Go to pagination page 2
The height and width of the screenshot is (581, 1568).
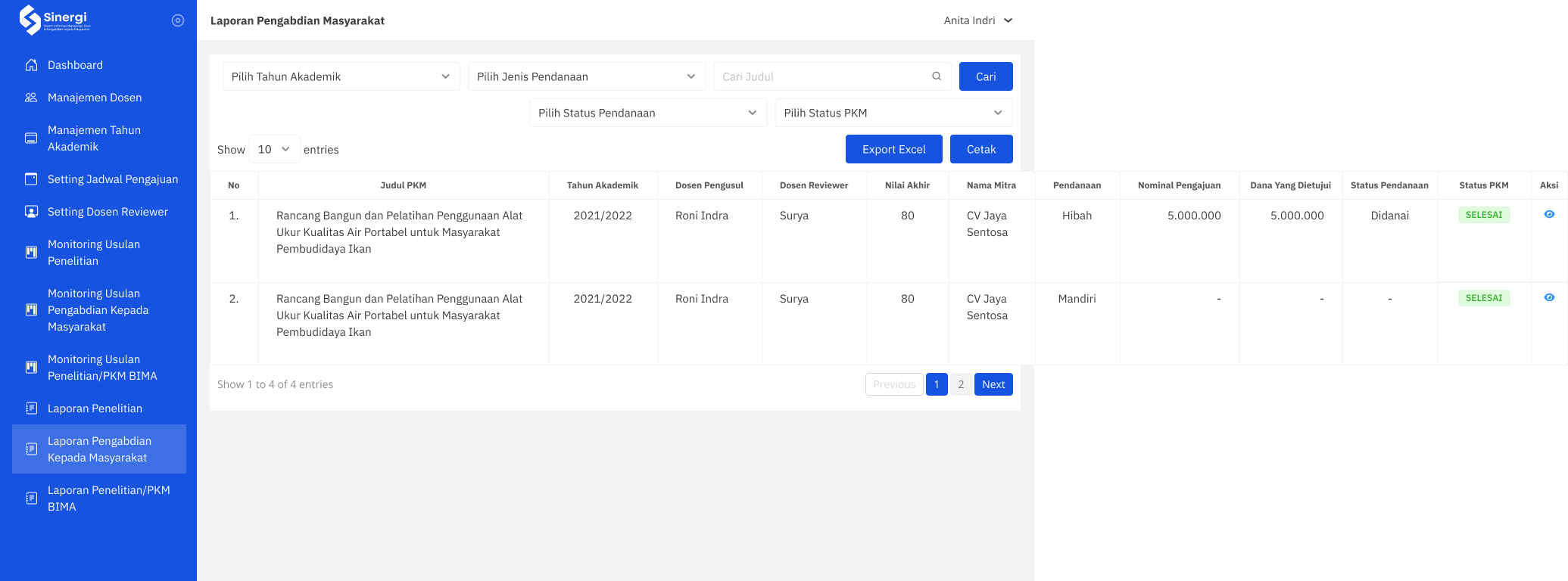[961, 384]
